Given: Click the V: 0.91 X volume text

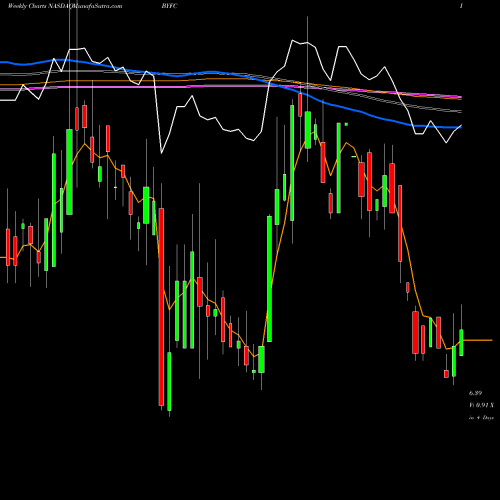Looking at the screenshot, I should click(x=482, y=405).
